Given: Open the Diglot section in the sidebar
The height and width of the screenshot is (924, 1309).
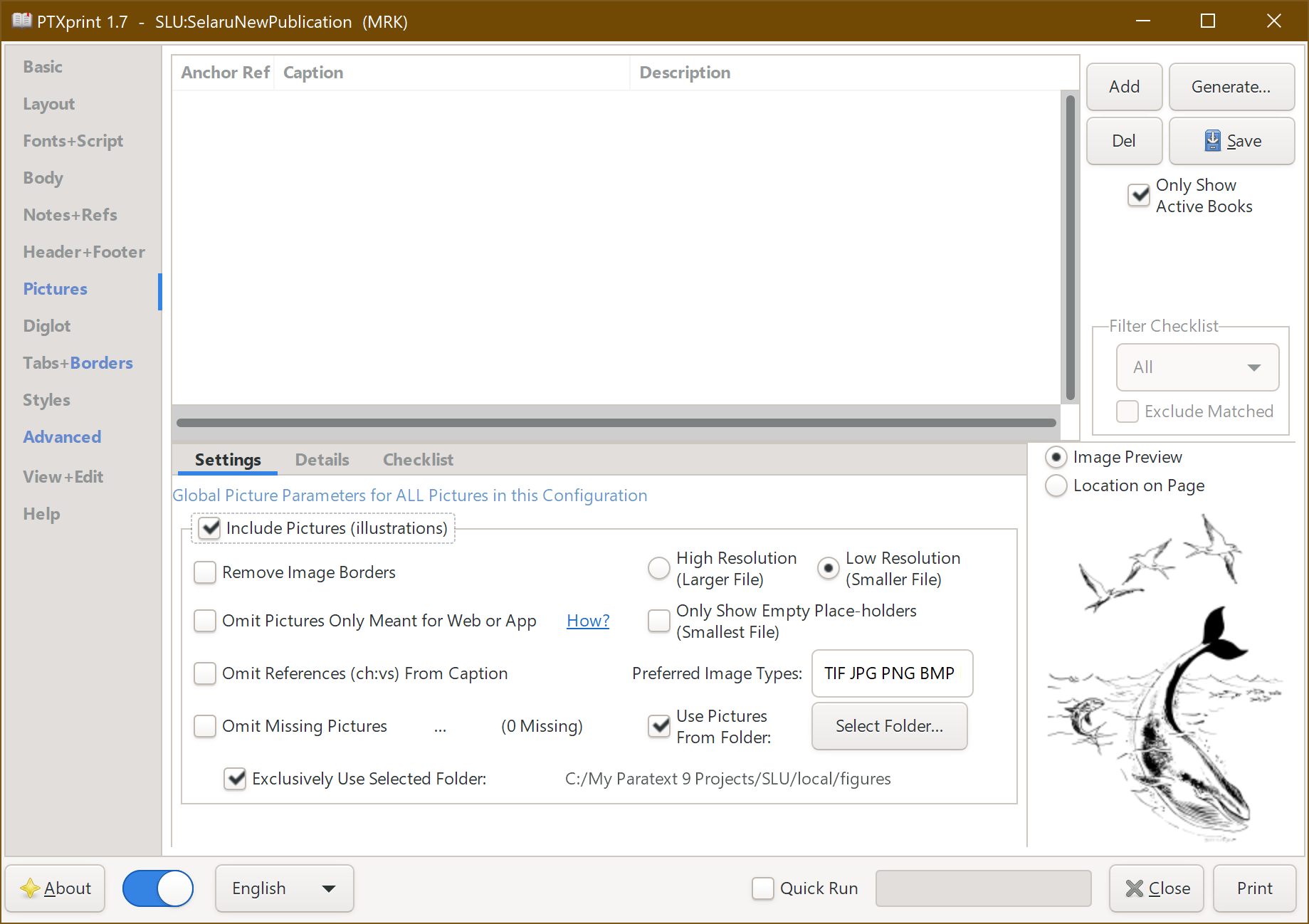Looking at the screenshot, I should 47,325.
